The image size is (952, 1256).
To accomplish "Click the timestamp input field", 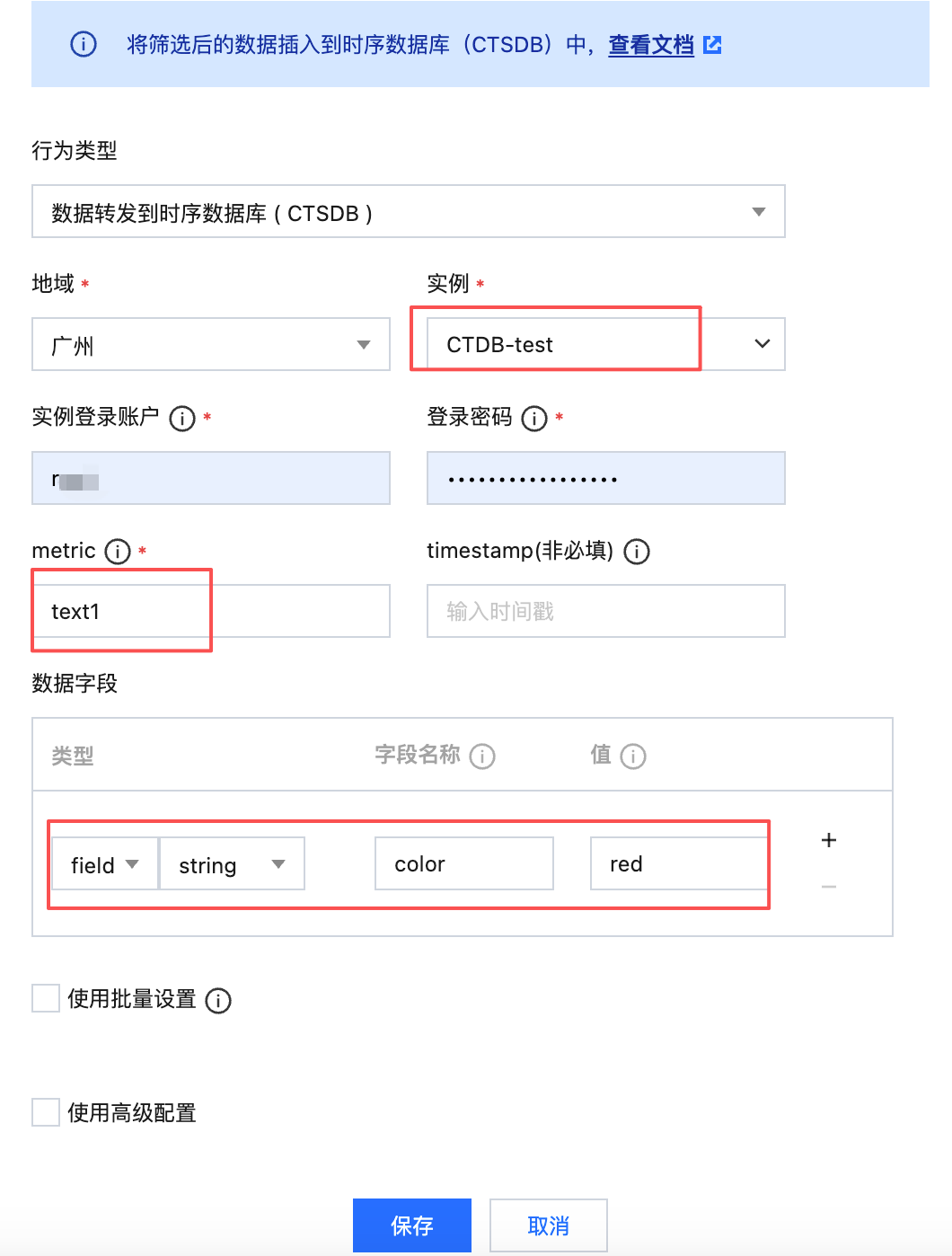I will [x=605, y=612].
